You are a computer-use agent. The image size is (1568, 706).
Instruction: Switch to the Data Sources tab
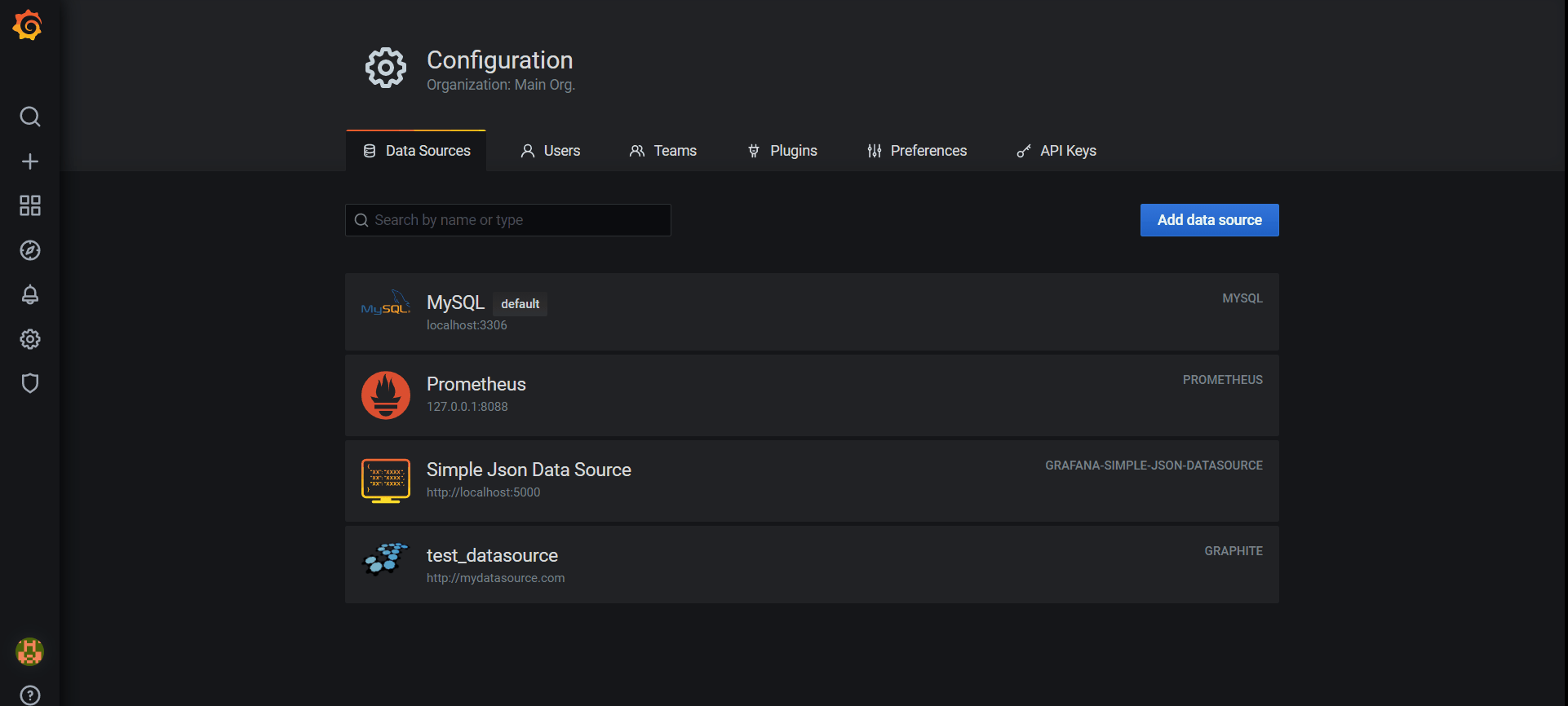click(x=416, y=151)
